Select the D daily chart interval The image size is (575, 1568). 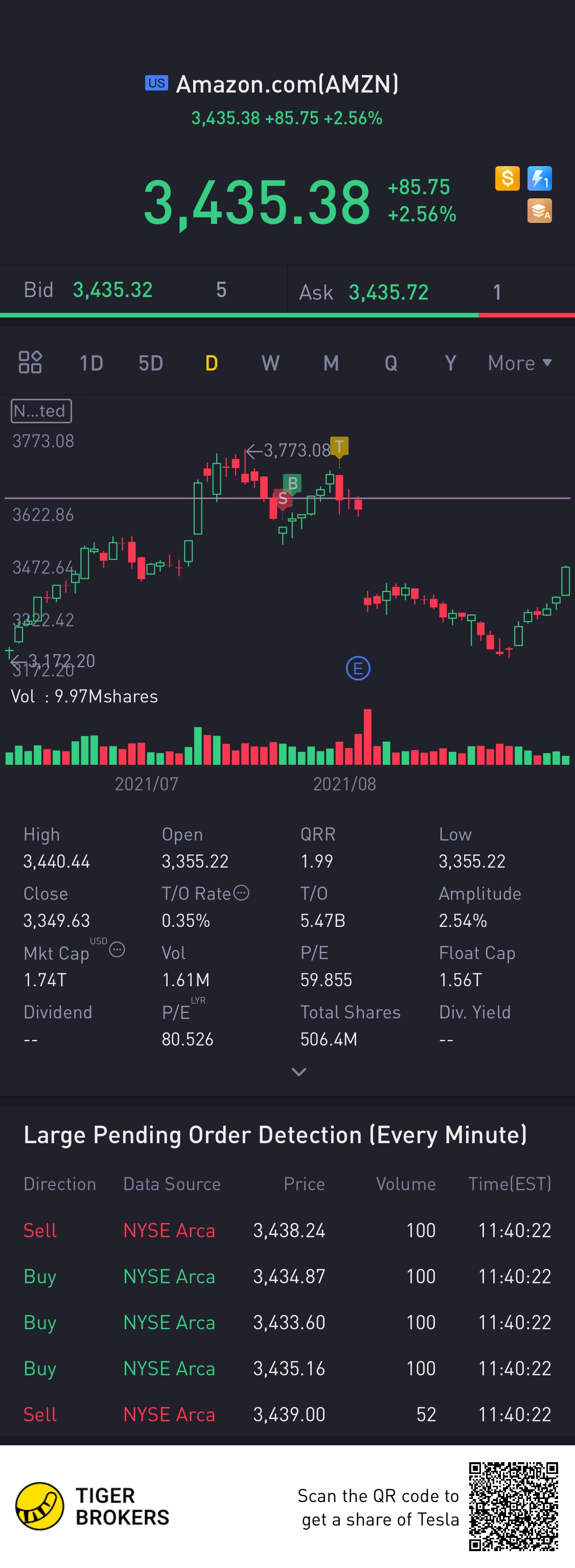(x=211, y=363)
